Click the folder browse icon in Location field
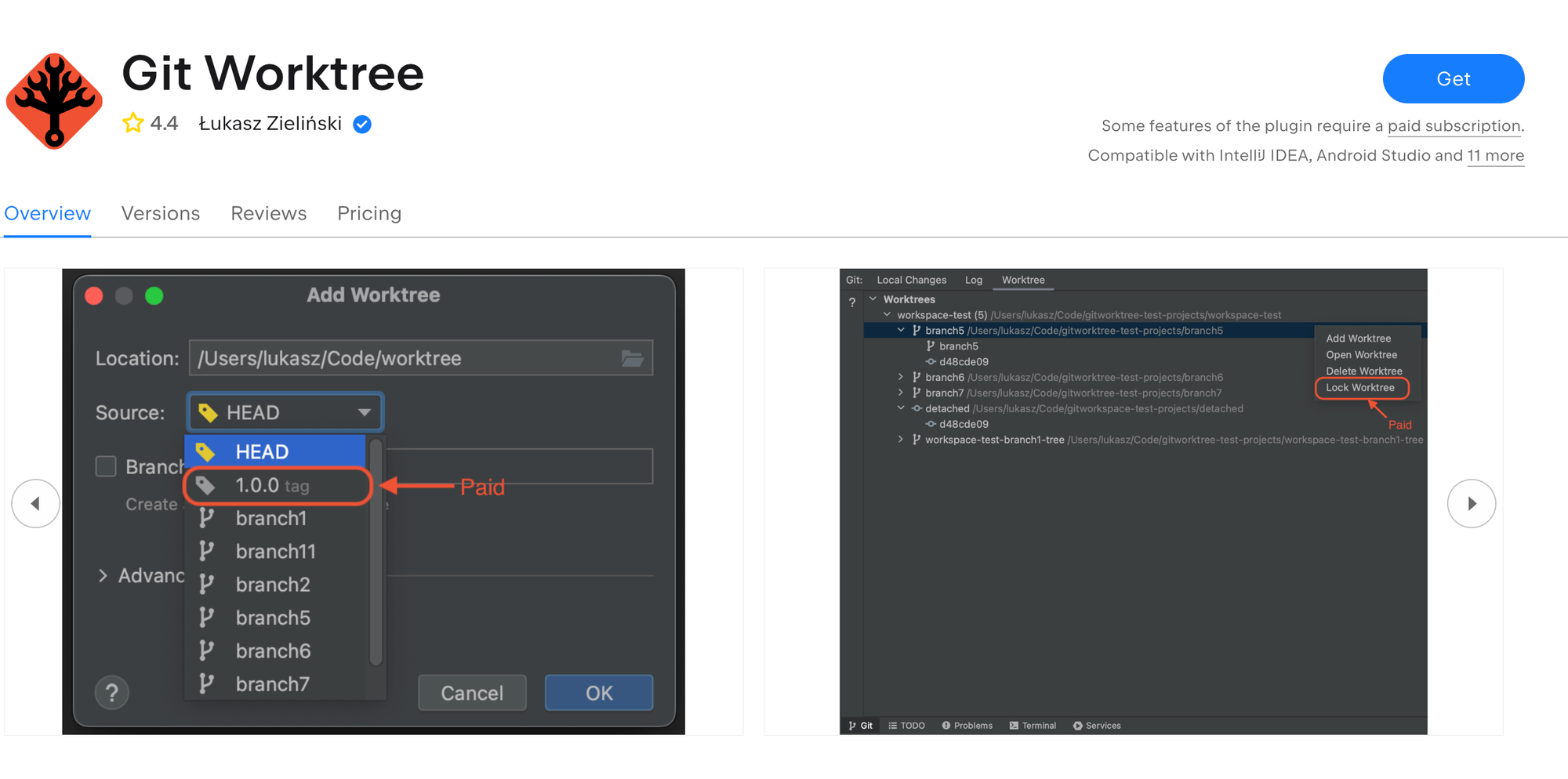Viewport: 1568px width, 779px height. tap(632, 359)
